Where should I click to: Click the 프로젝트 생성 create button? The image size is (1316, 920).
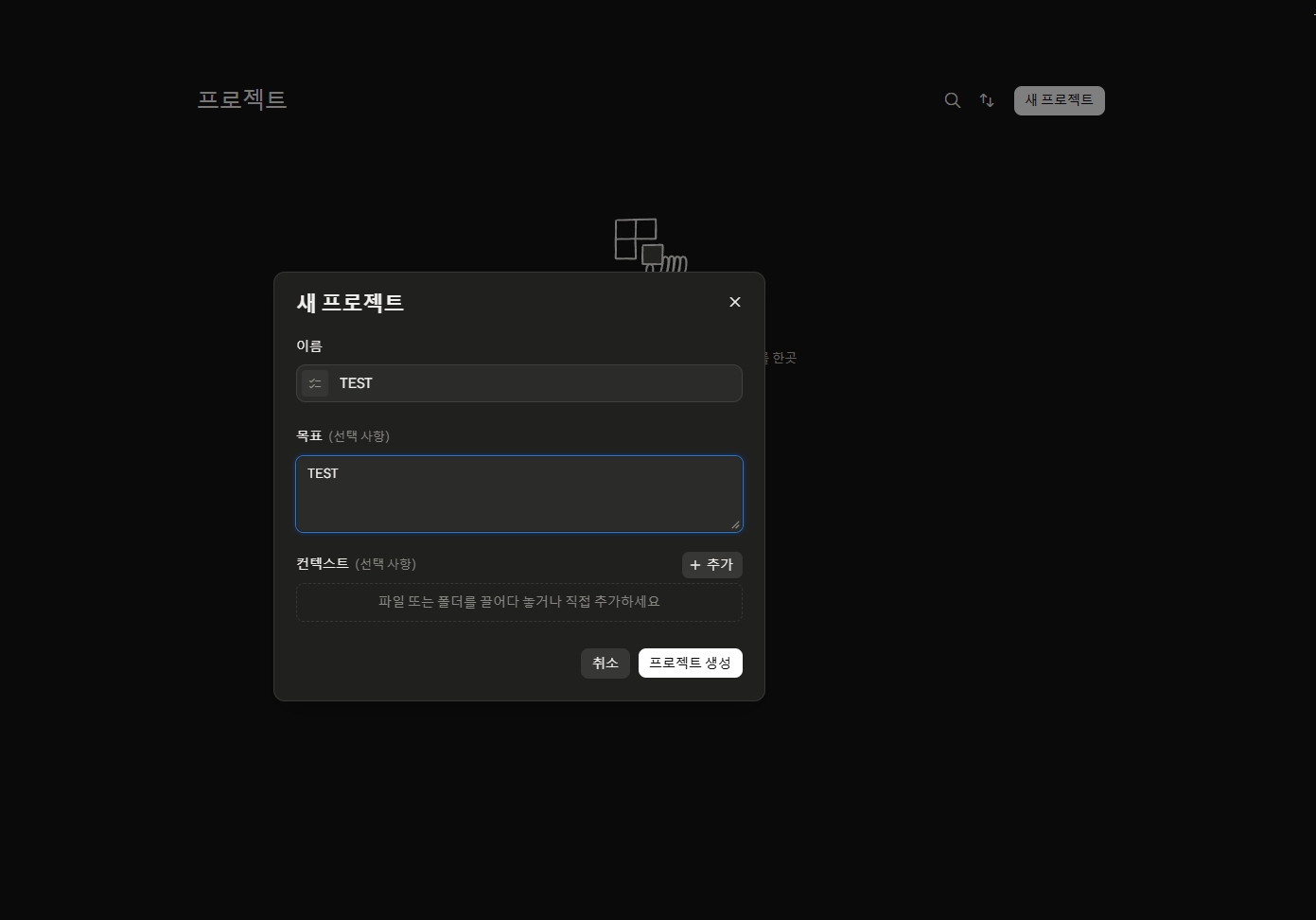point(691,663)
